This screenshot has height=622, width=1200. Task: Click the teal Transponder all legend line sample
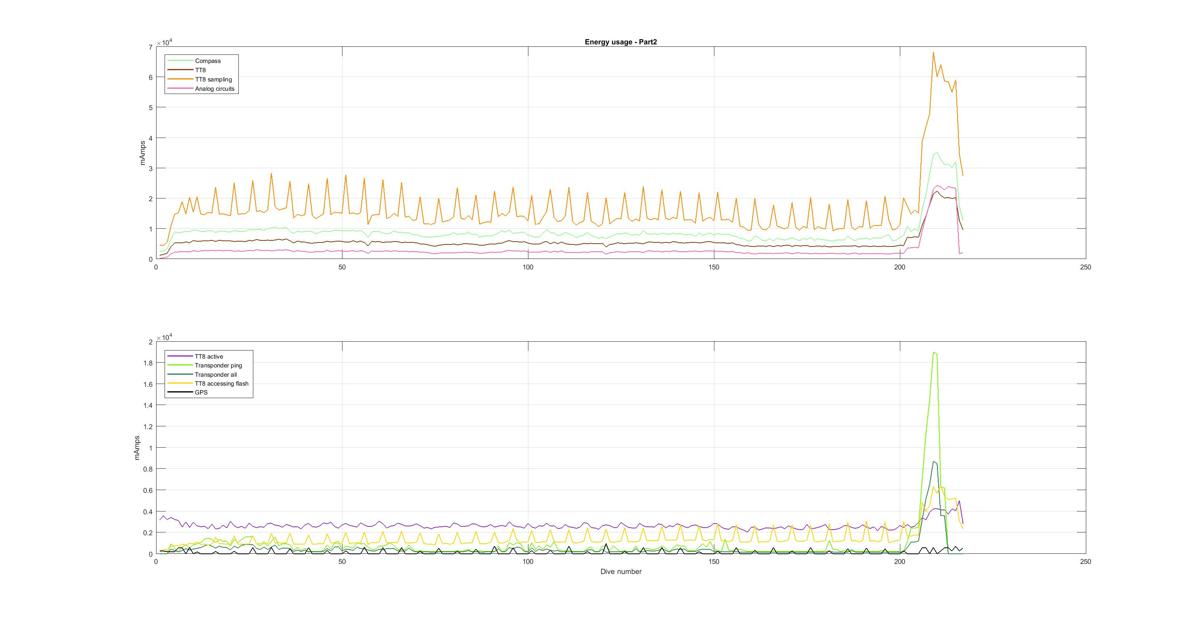pyautogui.click(x=180, y=374)
